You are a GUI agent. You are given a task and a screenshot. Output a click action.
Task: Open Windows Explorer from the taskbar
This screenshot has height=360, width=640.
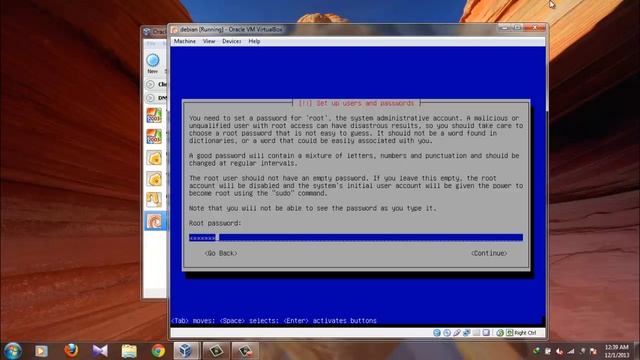tap(129, 351)
